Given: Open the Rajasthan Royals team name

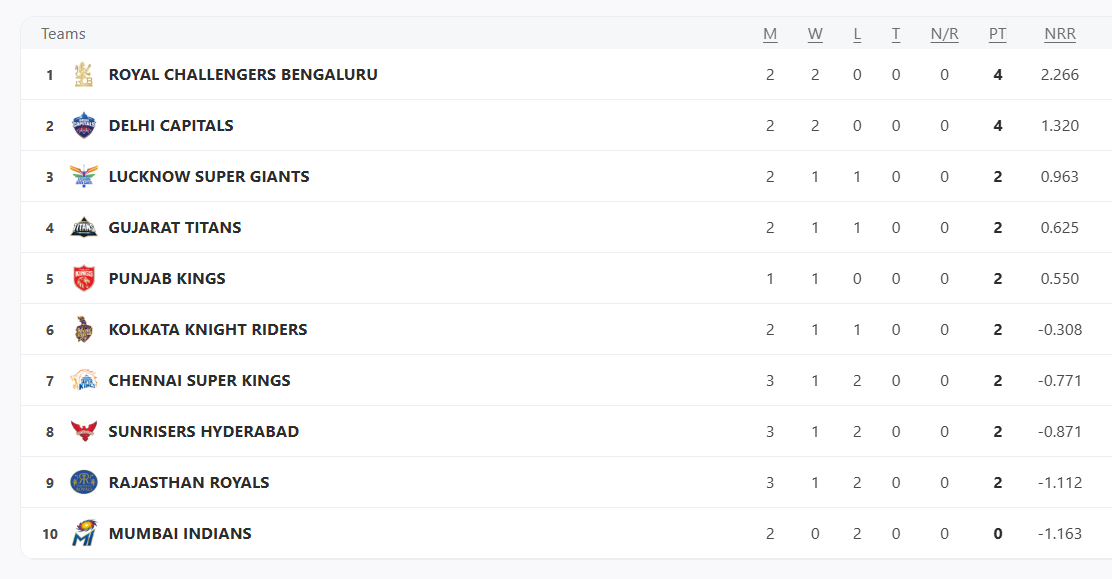Looking at the screenshot, I should pos(189,482).
